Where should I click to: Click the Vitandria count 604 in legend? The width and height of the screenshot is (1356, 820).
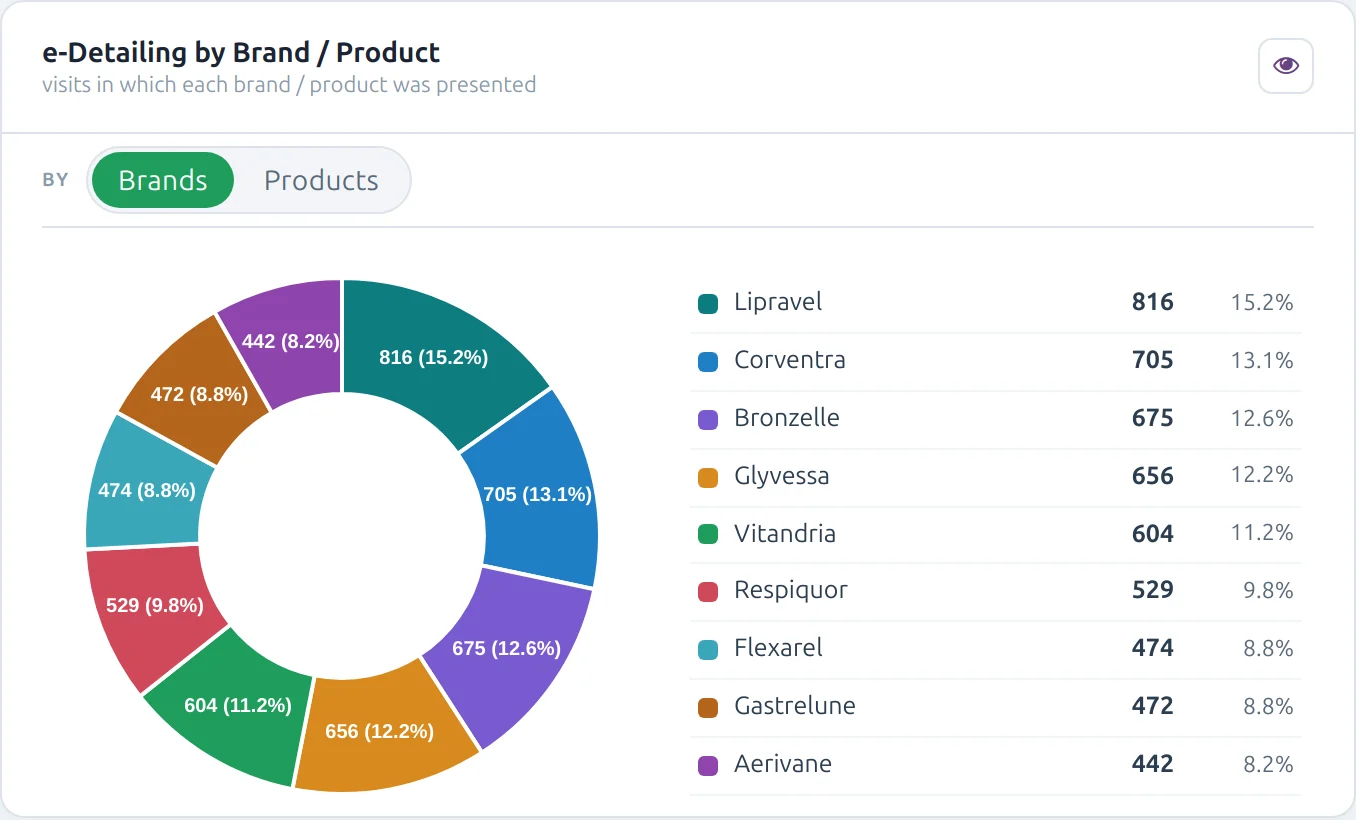[1153, 534]
